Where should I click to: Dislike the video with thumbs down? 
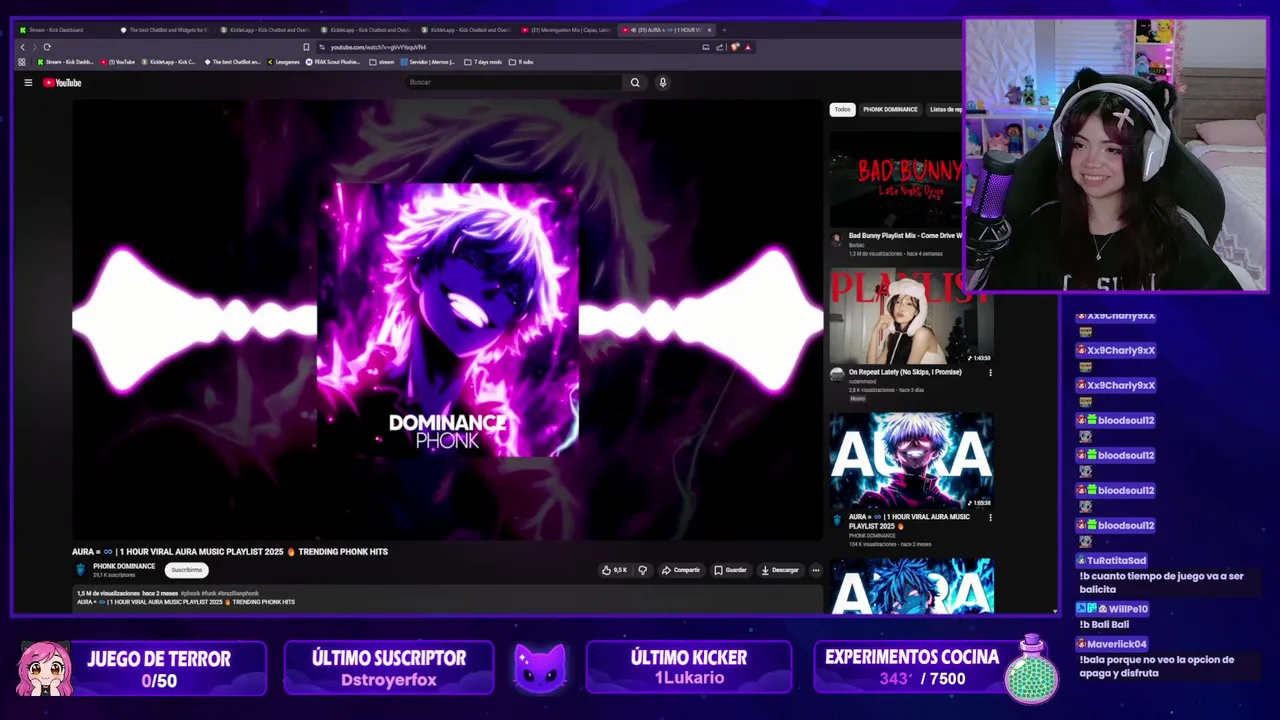642,570
